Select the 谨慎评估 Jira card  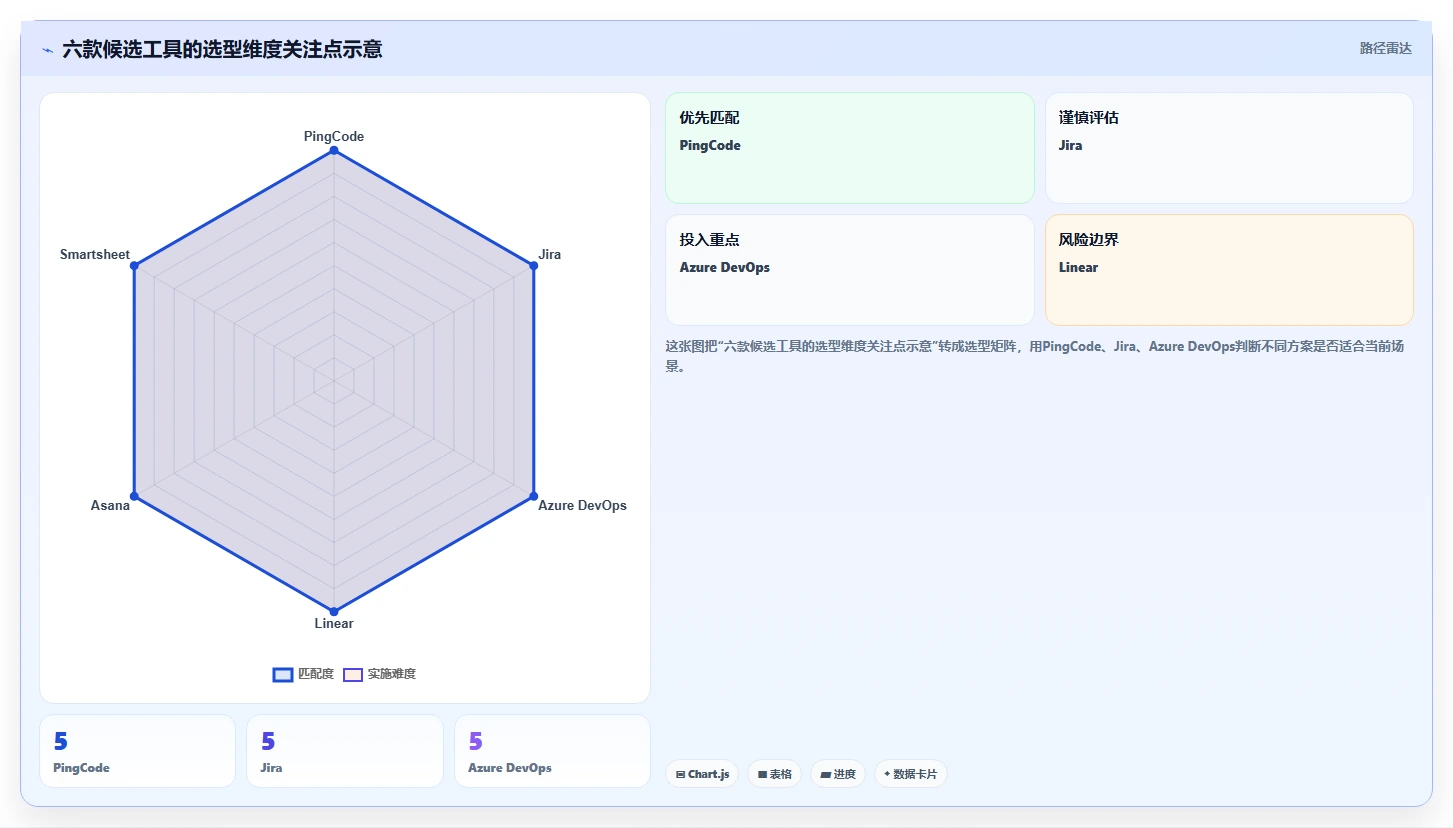pyautogui.click(x=1229, y=148)
